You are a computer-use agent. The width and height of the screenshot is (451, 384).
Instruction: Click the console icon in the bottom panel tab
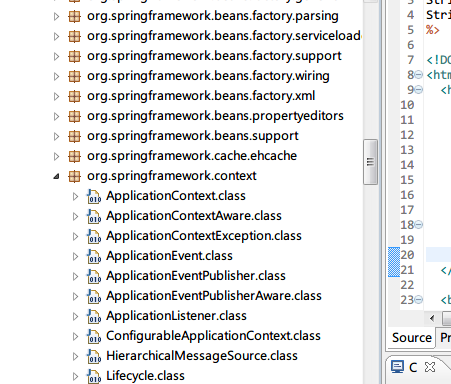(x=397, y=367)
